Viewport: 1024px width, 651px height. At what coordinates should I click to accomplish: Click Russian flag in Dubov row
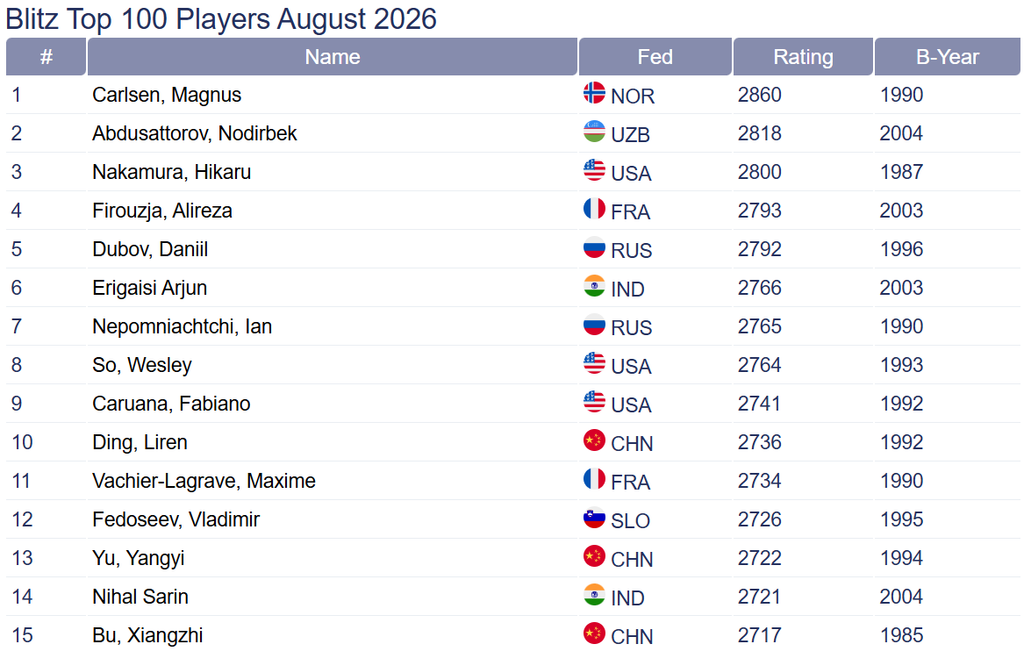pyautogui.click(x=594, y=247)
